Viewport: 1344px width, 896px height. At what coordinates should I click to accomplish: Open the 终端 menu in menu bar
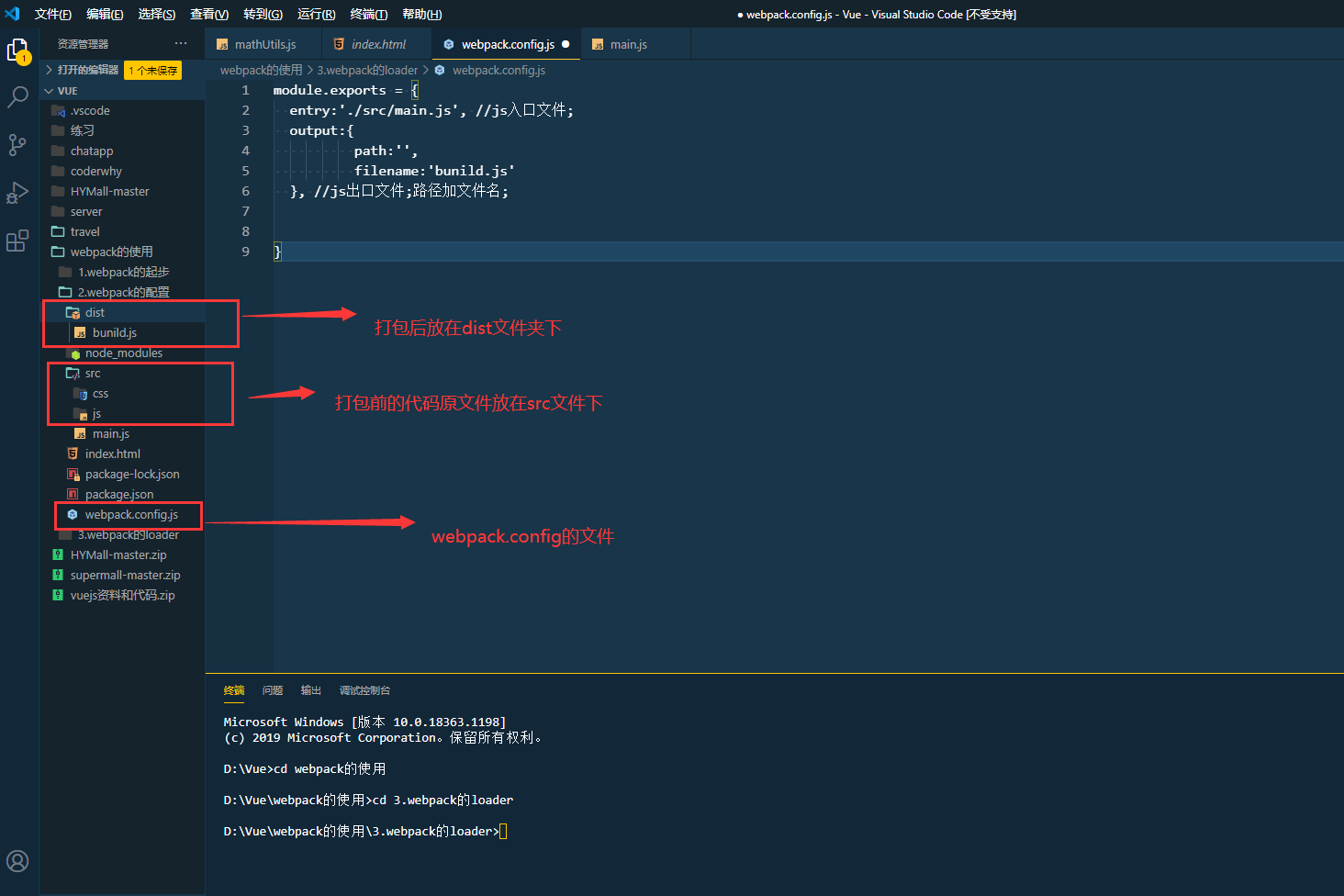click(x=368, y=14)
